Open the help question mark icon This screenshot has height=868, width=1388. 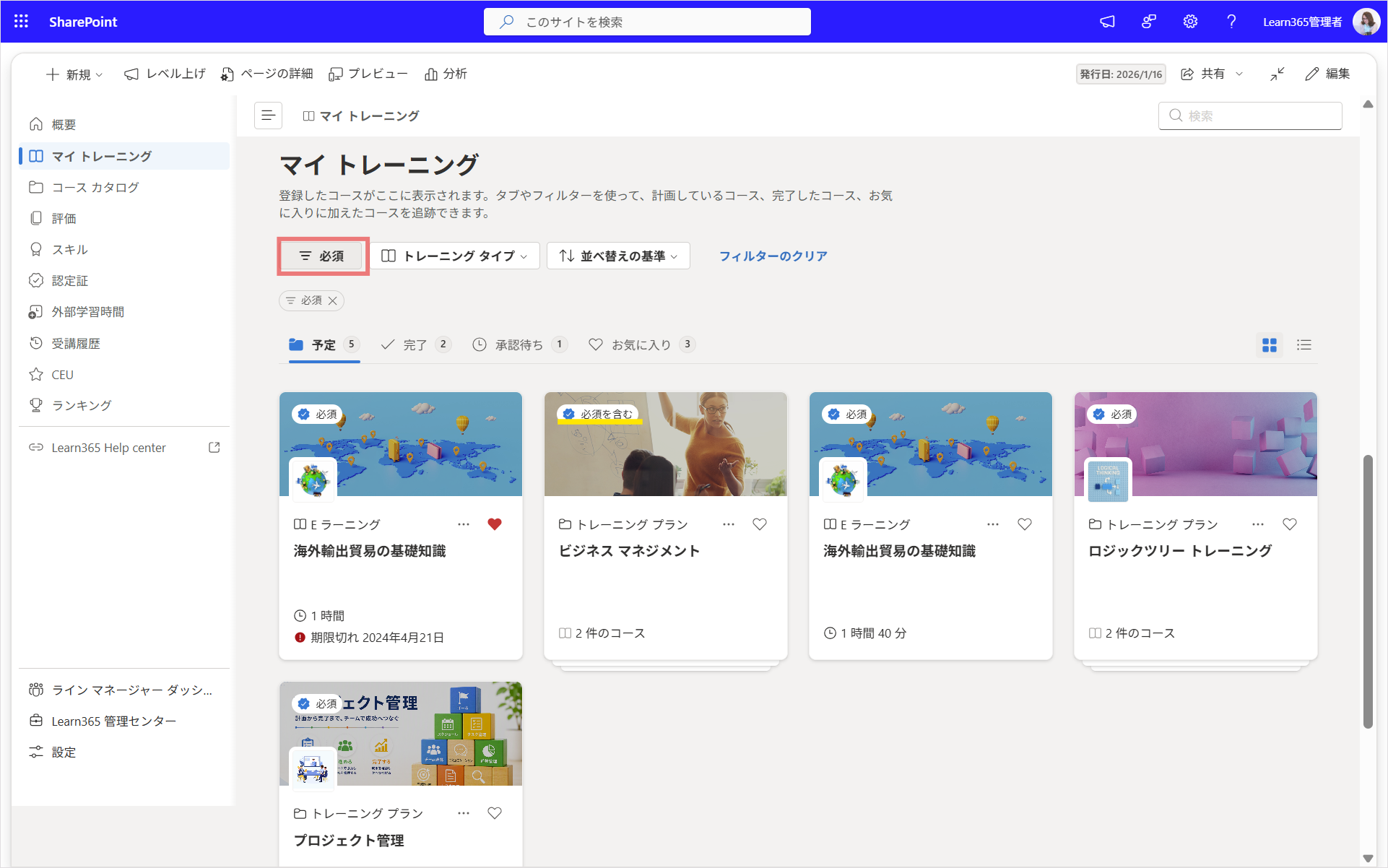pos(1231,22)
